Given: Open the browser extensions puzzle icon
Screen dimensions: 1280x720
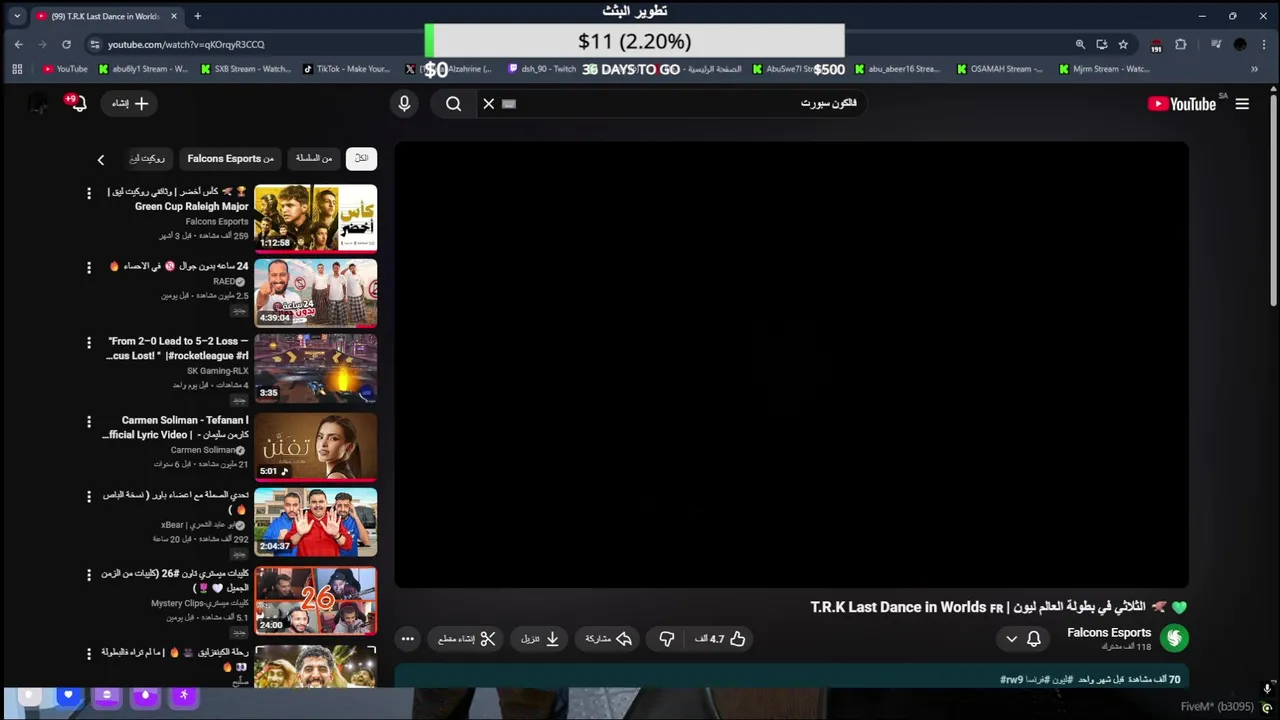Looking at the screenshot, I should tap(1181, 44).
